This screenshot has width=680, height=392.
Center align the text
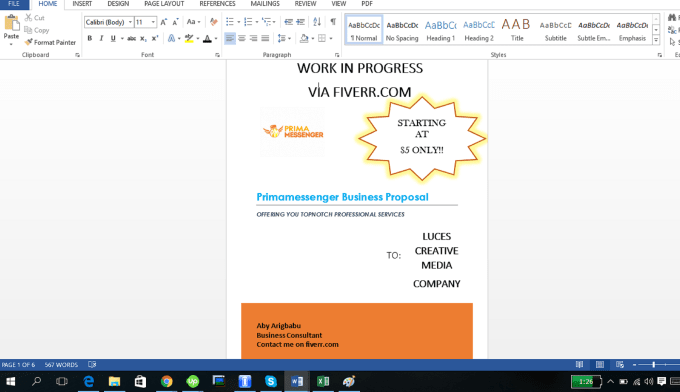pyautogui.click(x=242, y=39)
